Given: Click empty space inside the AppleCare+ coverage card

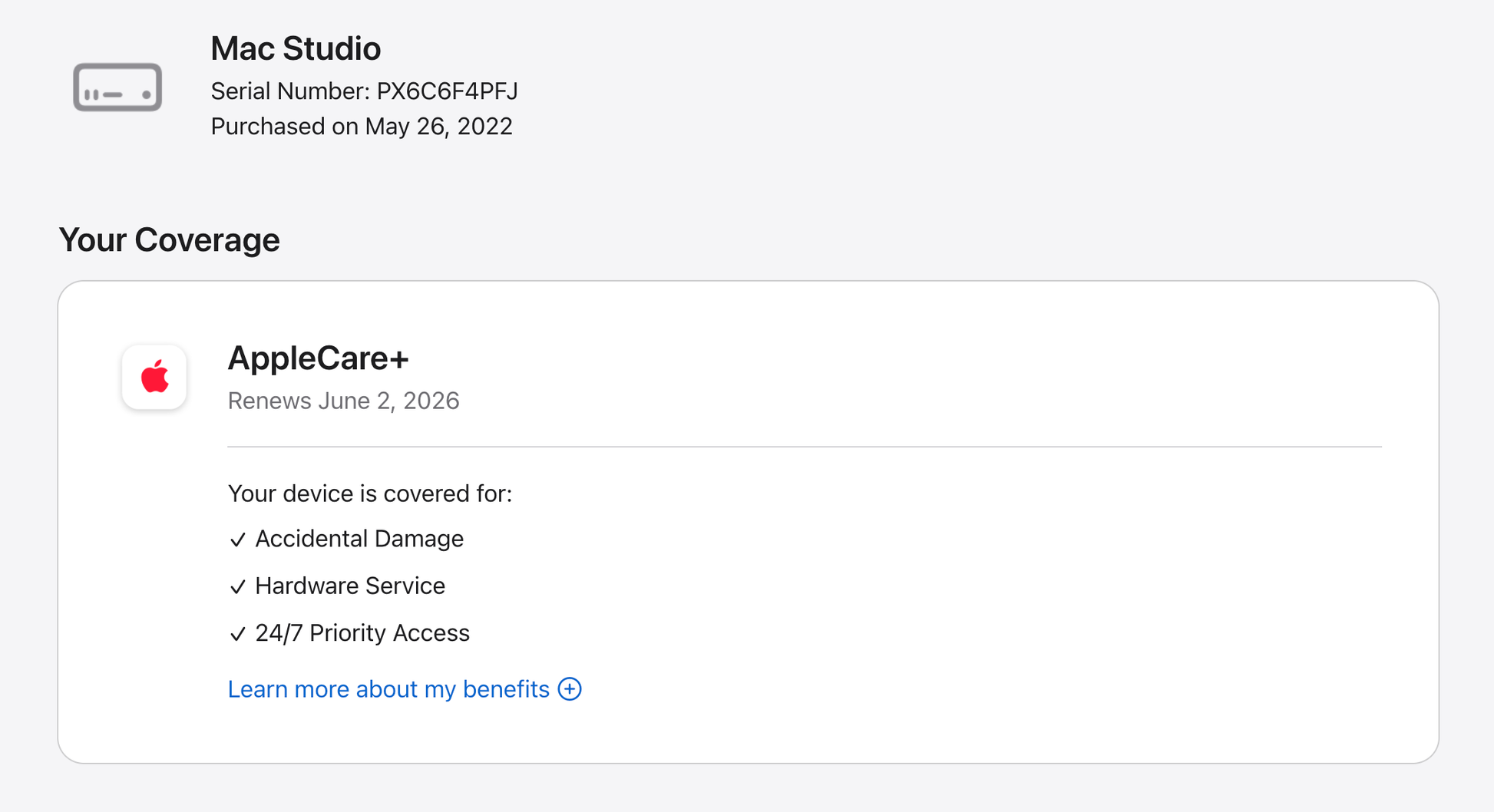Looking at the screenshot, I should click(998, 599).
